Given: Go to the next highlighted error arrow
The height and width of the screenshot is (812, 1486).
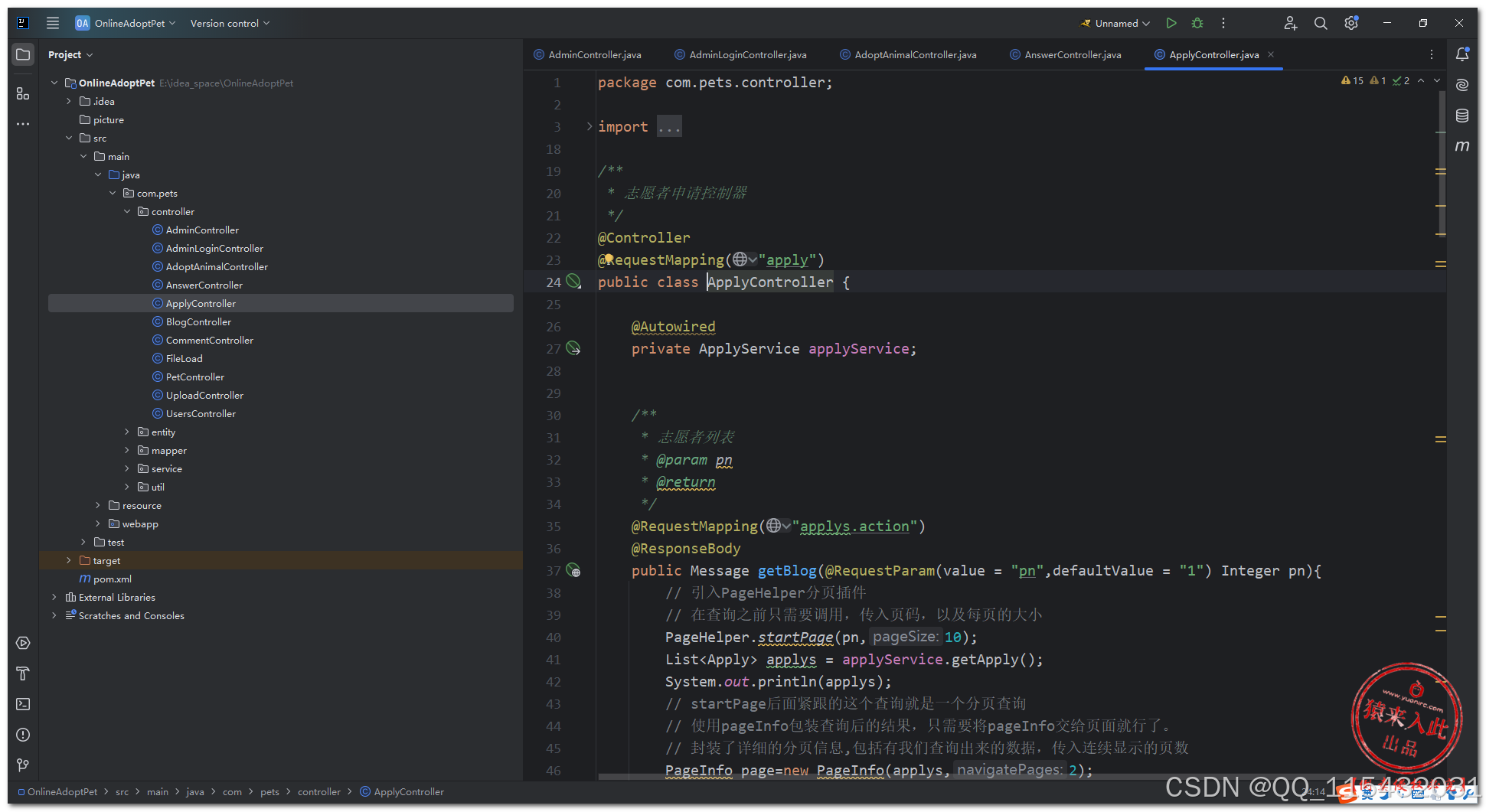Looking at the screenshot, I should [1437, 80].
